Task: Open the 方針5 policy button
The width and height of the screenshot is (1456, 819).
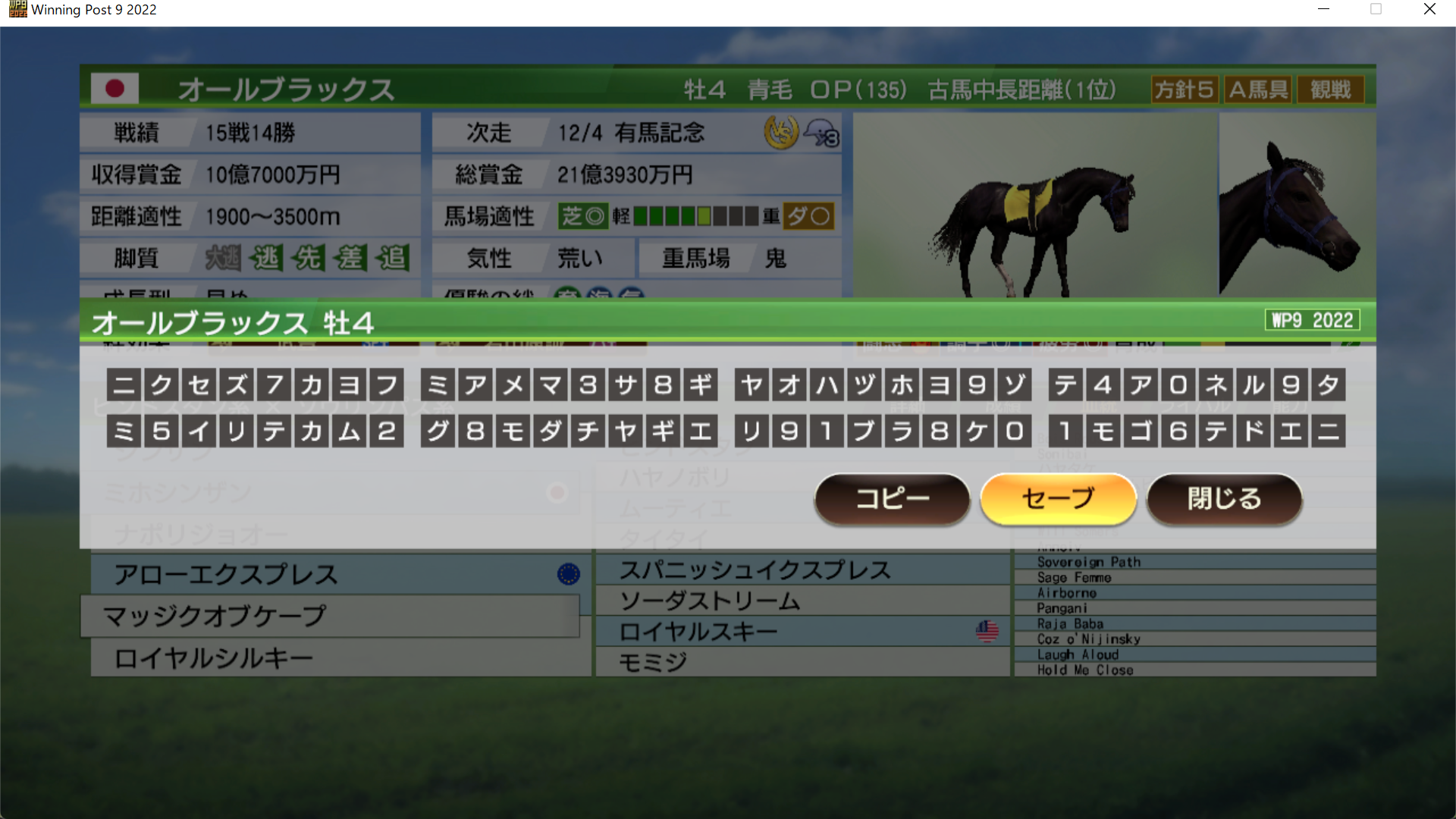Action: click(x=1184, y=89)
